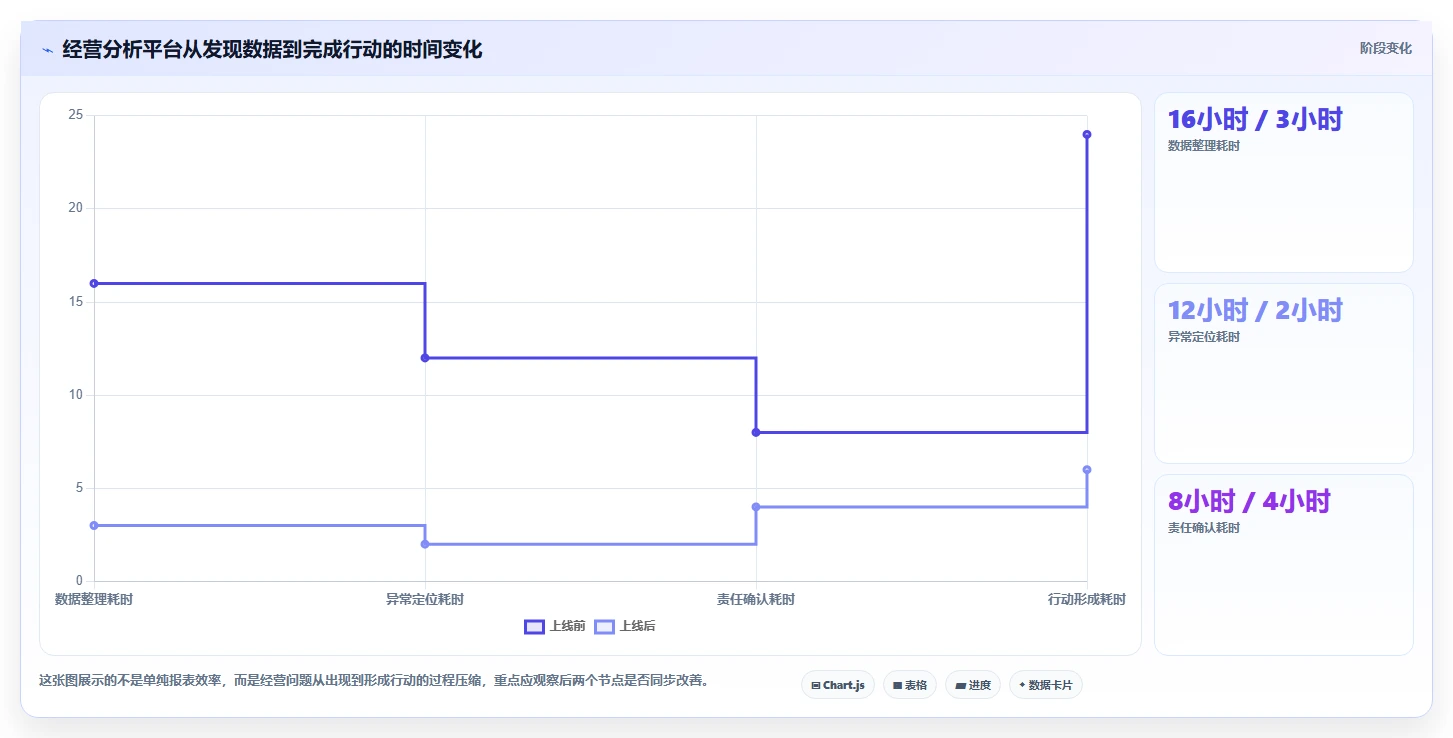Click the 上线前 legend color box
The height and width of the screenshot is (738, 1453).
535,627
